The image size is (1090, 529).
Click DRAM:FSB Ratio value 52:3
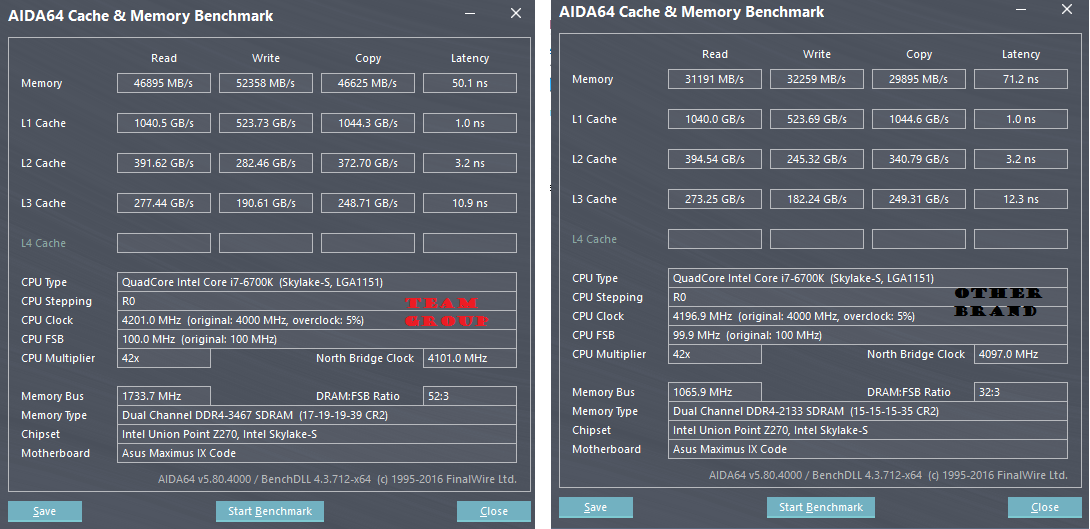click(470, 396)
